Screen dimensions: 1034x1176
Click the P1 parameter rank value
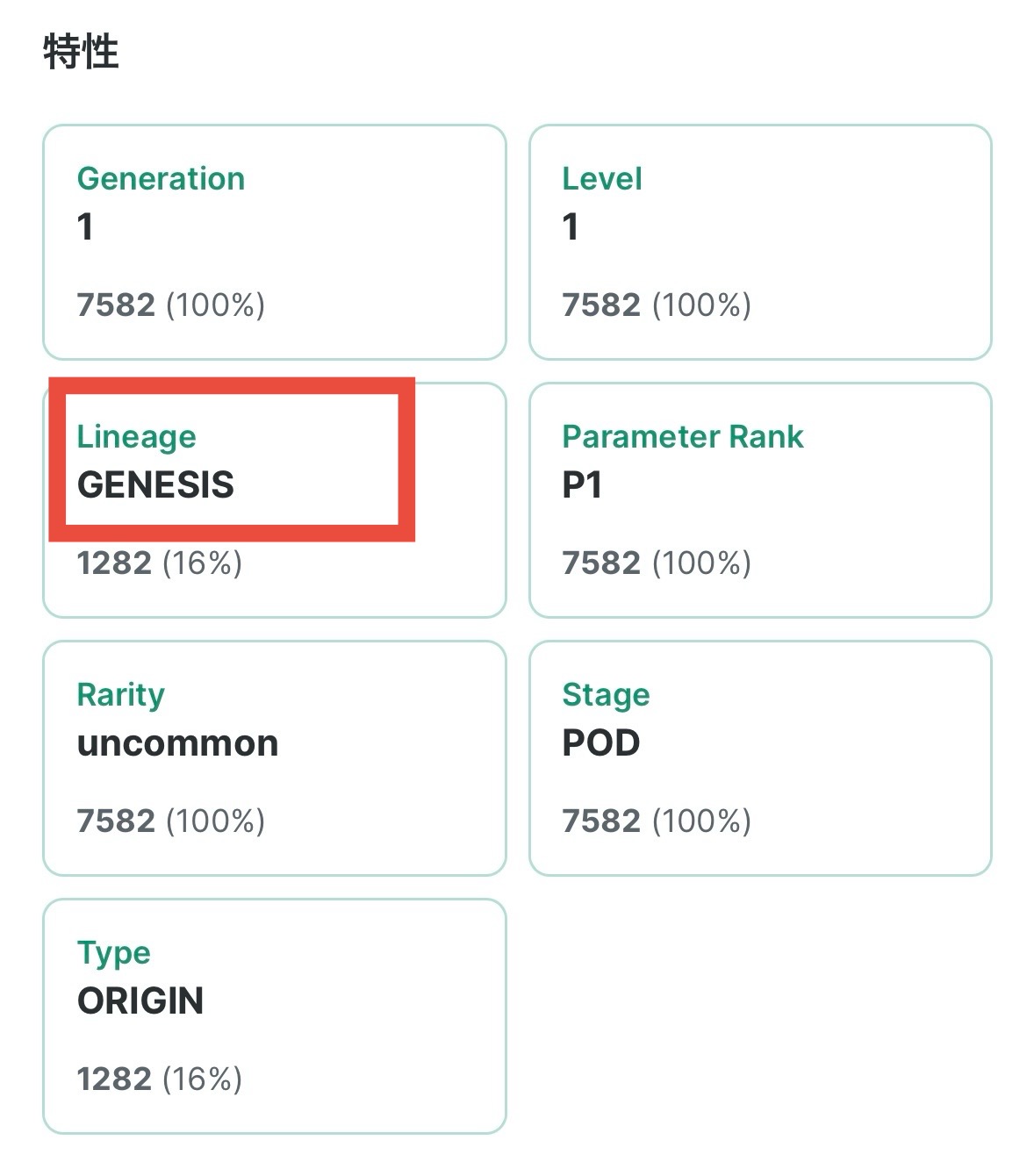point(582,484)
